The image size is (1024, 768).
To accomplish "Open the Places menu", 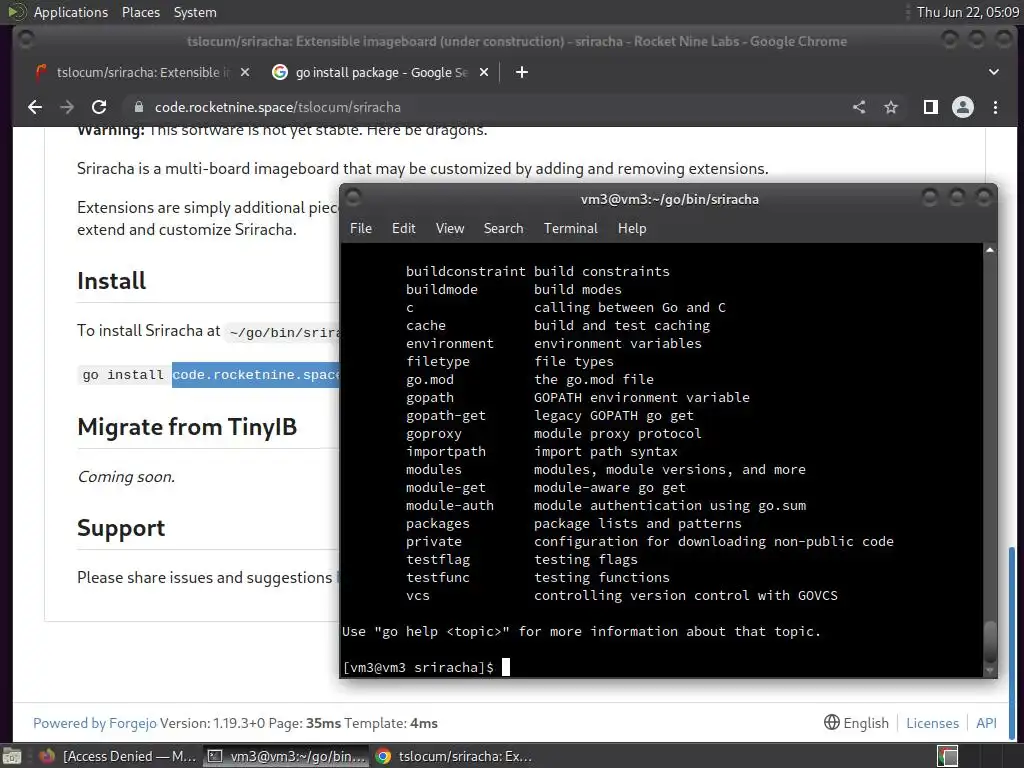I will (x=140, y=12).
